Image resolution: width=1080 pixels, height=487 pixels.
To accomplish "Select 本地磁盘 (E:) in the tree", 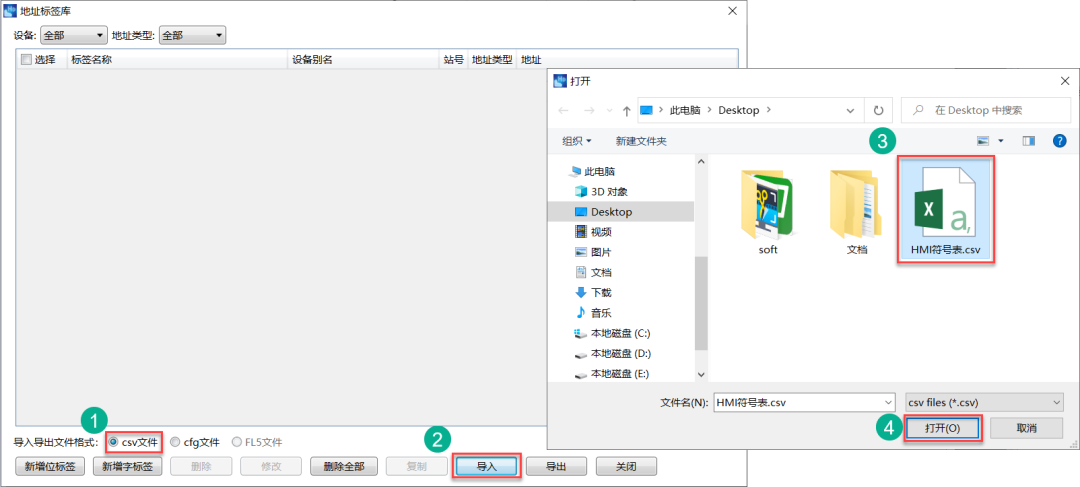I will 612,374.
